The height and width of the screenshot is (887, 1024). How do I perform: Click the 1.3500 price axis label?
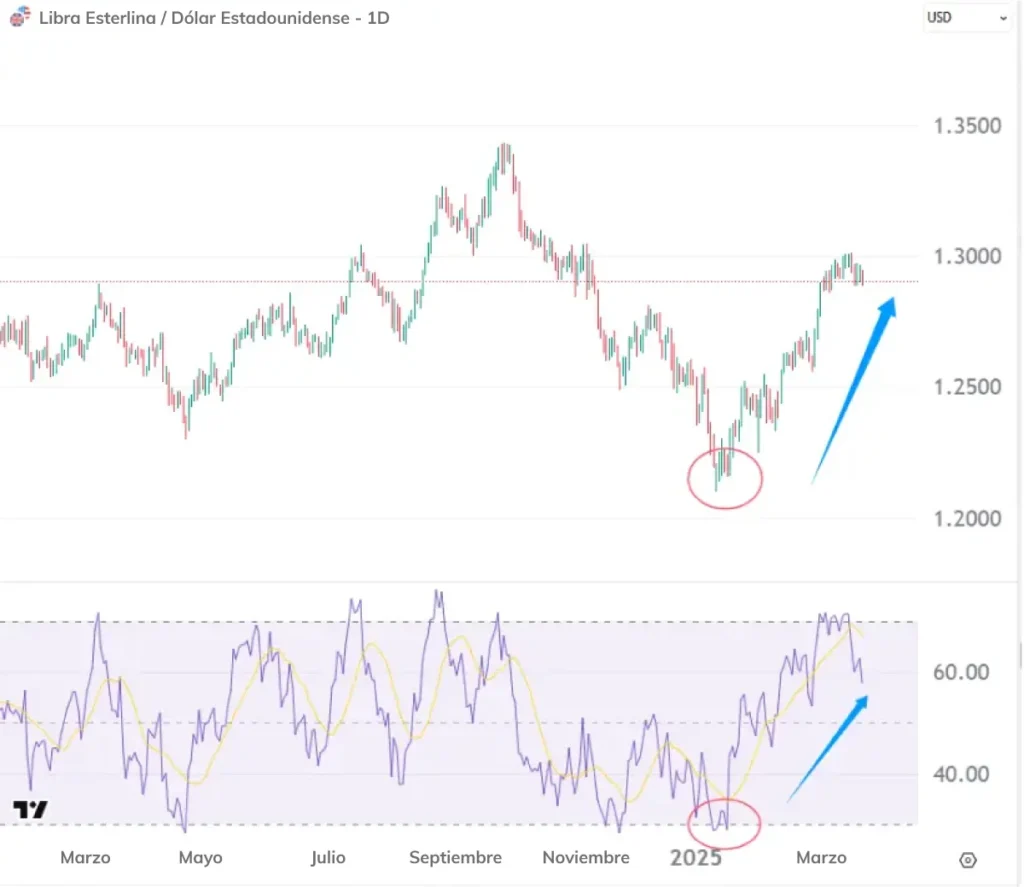click(967, 125)
